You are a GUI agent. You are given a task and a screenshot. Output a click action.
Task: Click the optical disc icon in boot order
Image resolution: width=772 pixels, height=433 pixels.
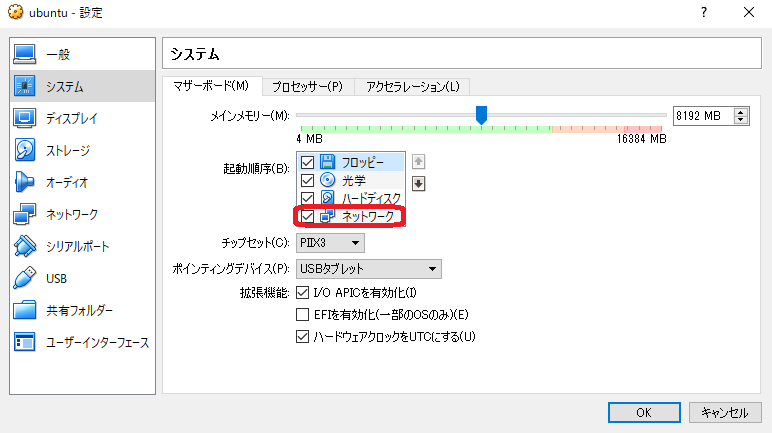(327, 180)
